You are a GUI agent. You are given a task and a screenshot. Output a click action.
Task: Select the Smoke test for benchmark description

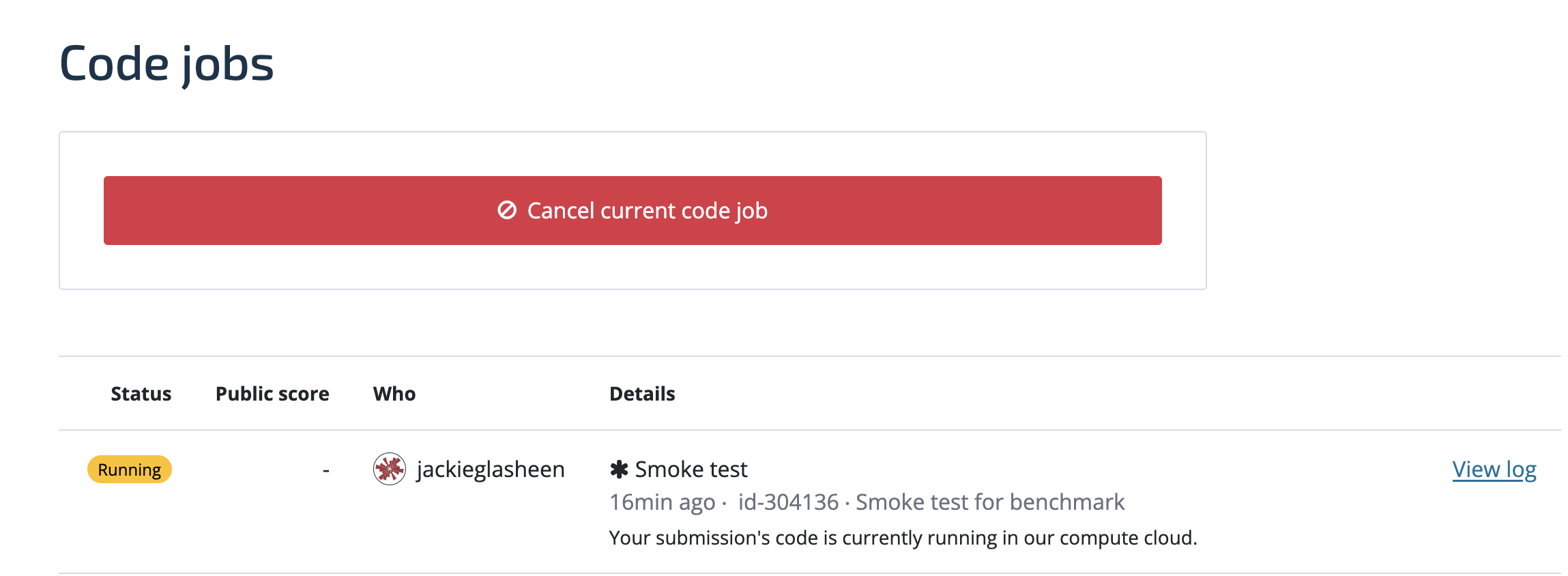click(991, 502)
